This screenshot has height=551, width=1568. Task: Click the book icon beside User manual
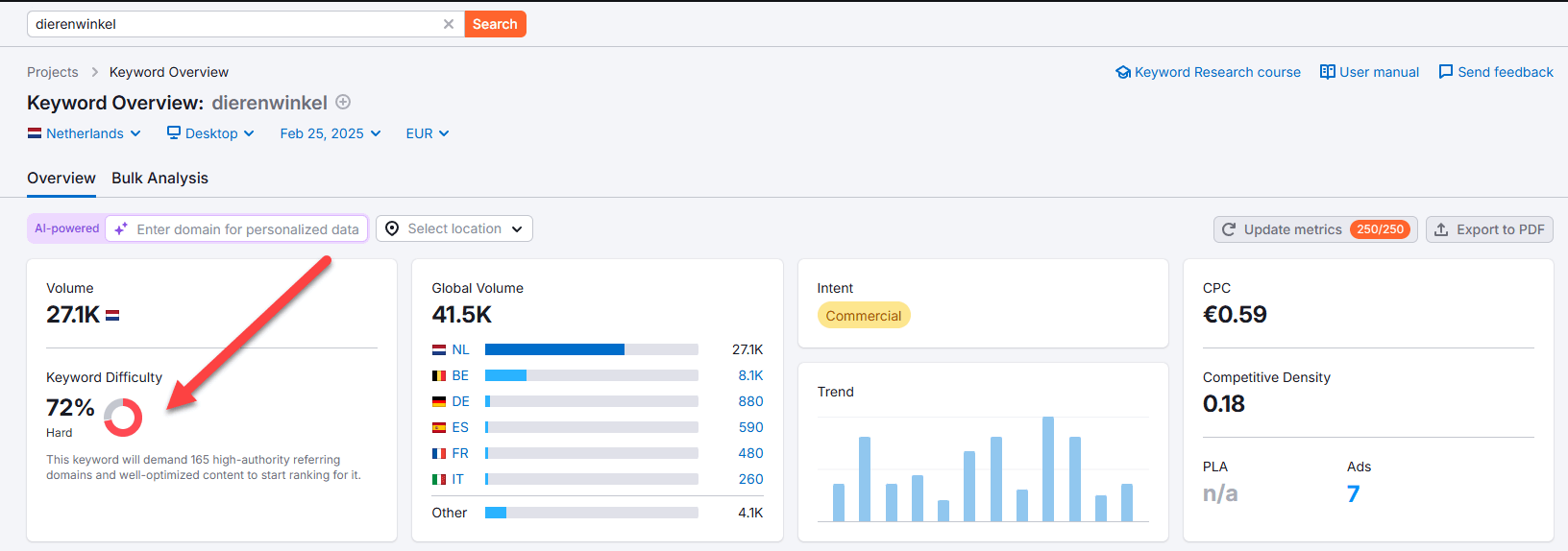click(x=1328, y=72)
